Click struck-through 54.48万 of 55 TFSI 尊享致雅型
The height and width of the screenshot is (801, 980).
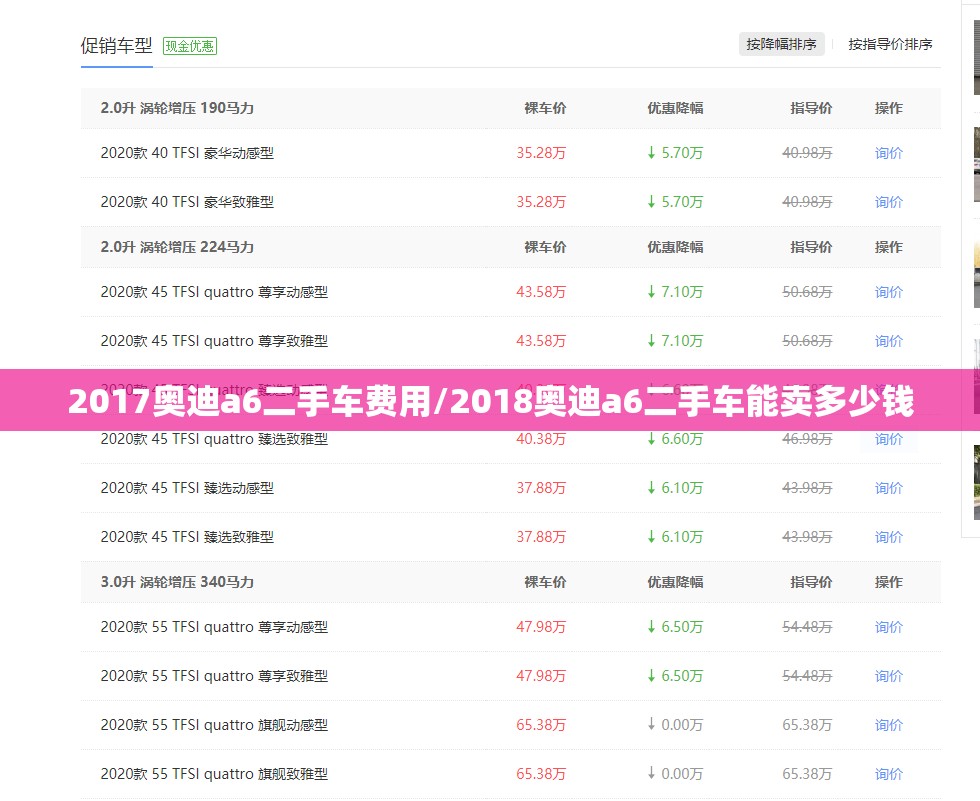[x=807, y=676]
